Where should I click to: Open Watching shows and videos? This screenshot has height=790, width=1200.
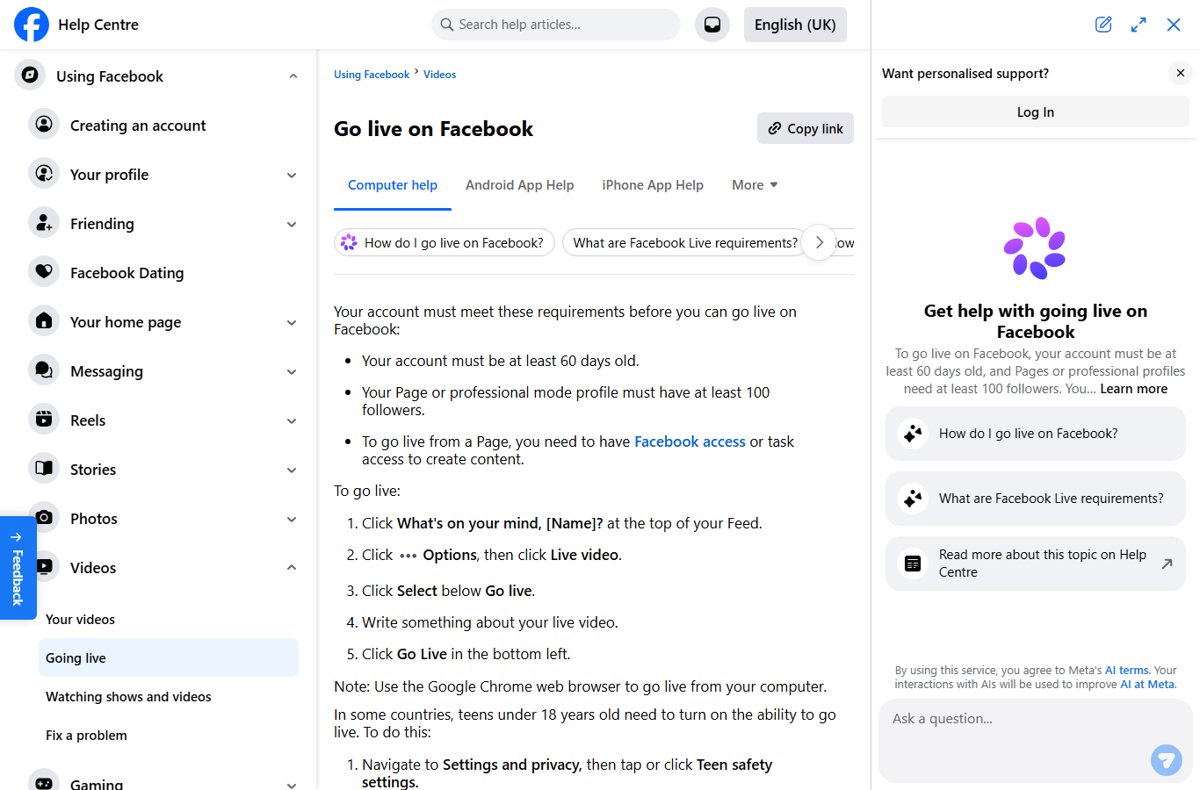[169, 696]
